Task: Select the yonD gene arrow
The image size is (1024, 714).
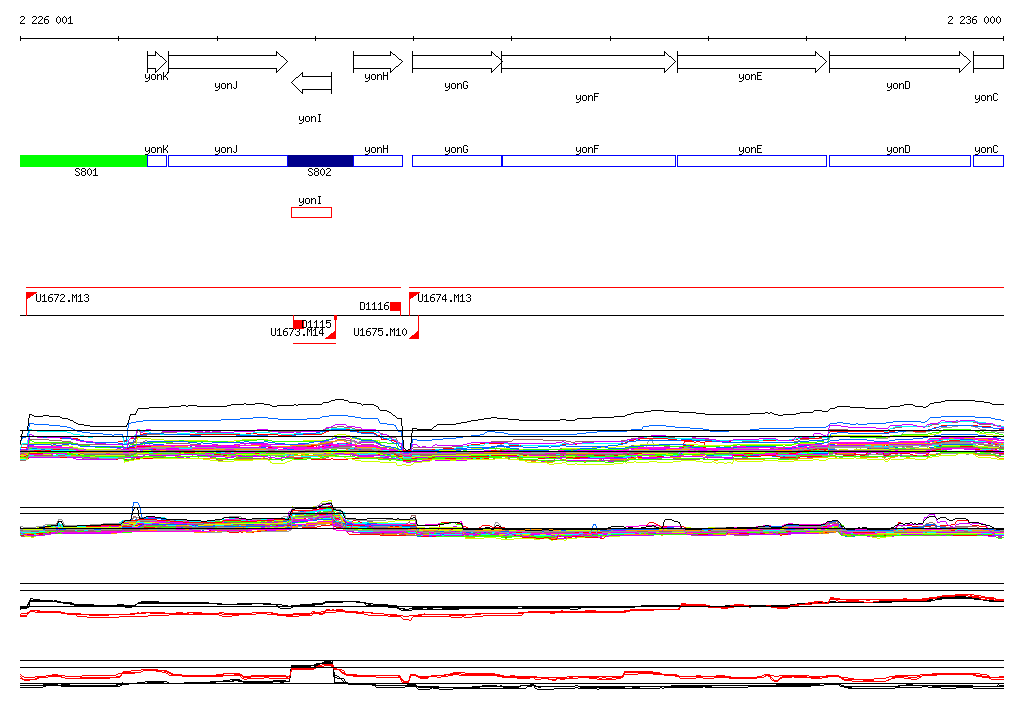Action: (x=900, y=62)
